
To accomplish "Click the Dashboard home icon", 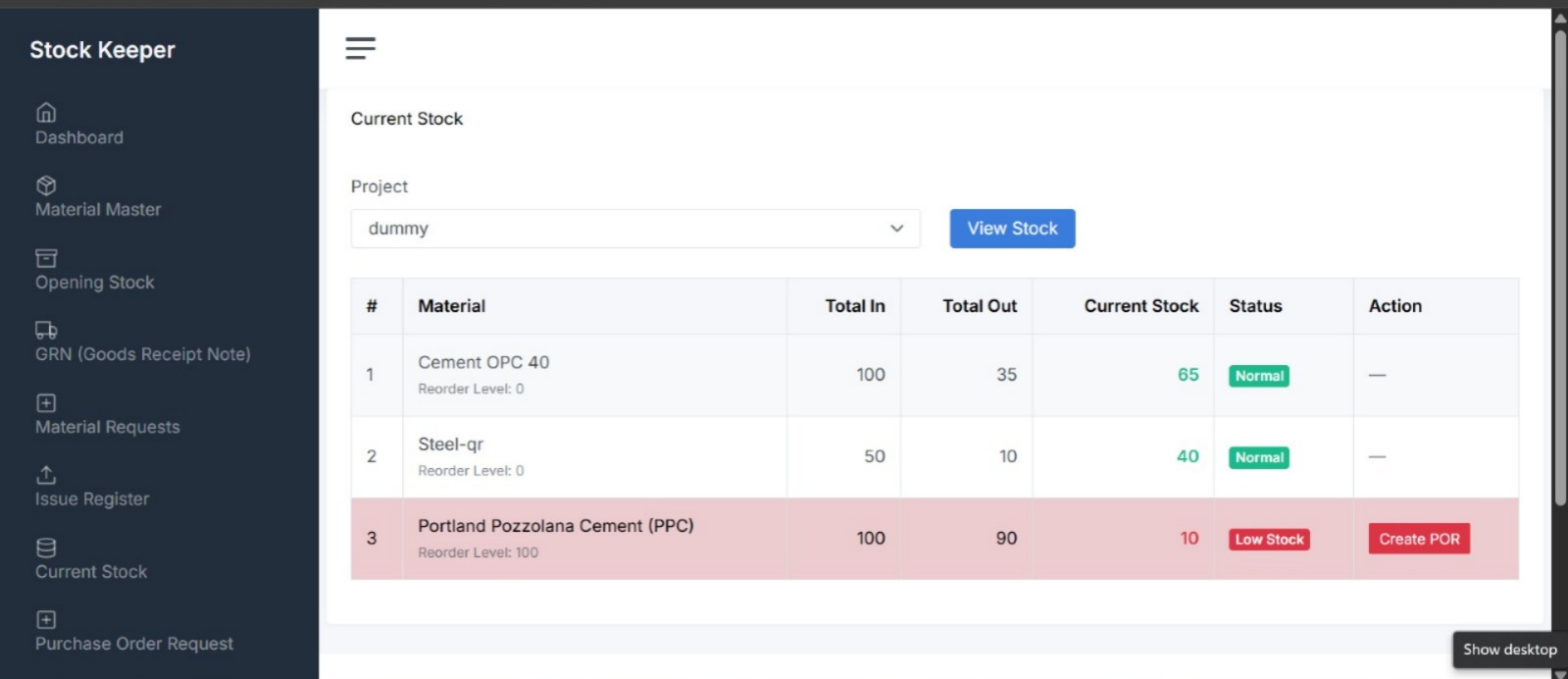I will pyautogui.click(x=46, y=113).
